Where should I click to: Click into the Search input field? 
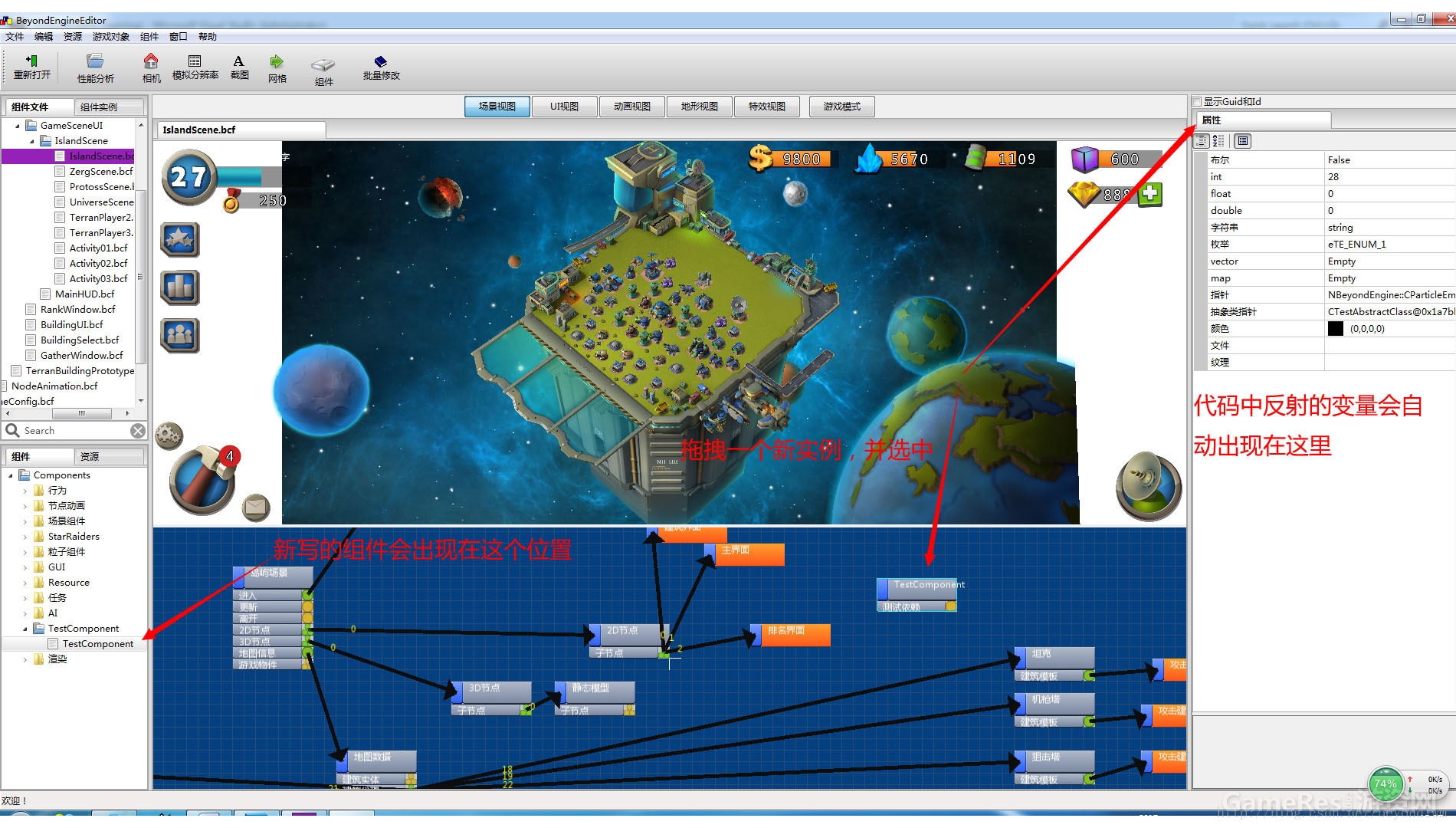75,431
